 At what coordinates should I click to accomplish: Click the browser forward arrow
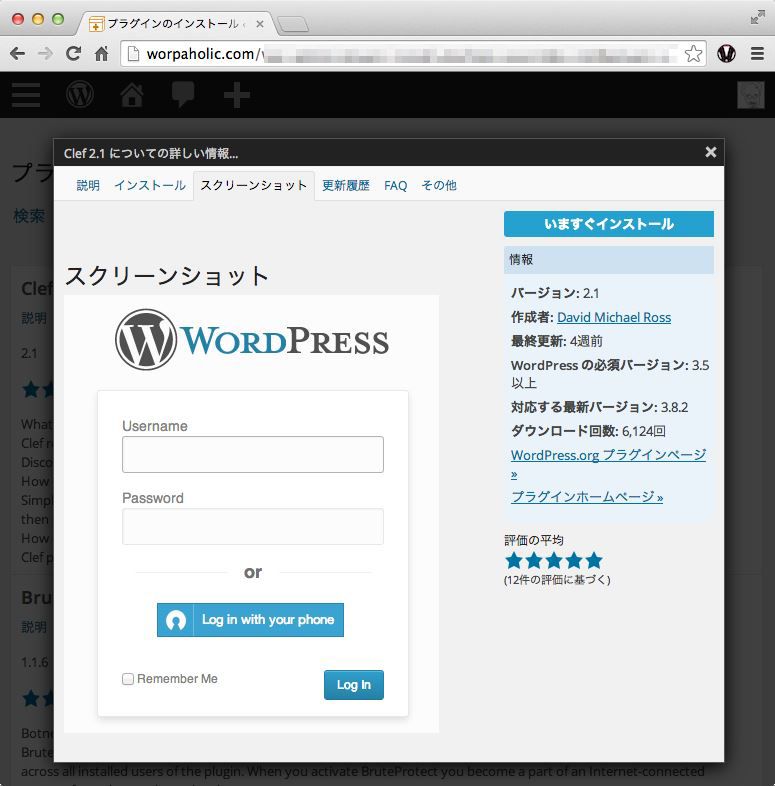(45, 53)
